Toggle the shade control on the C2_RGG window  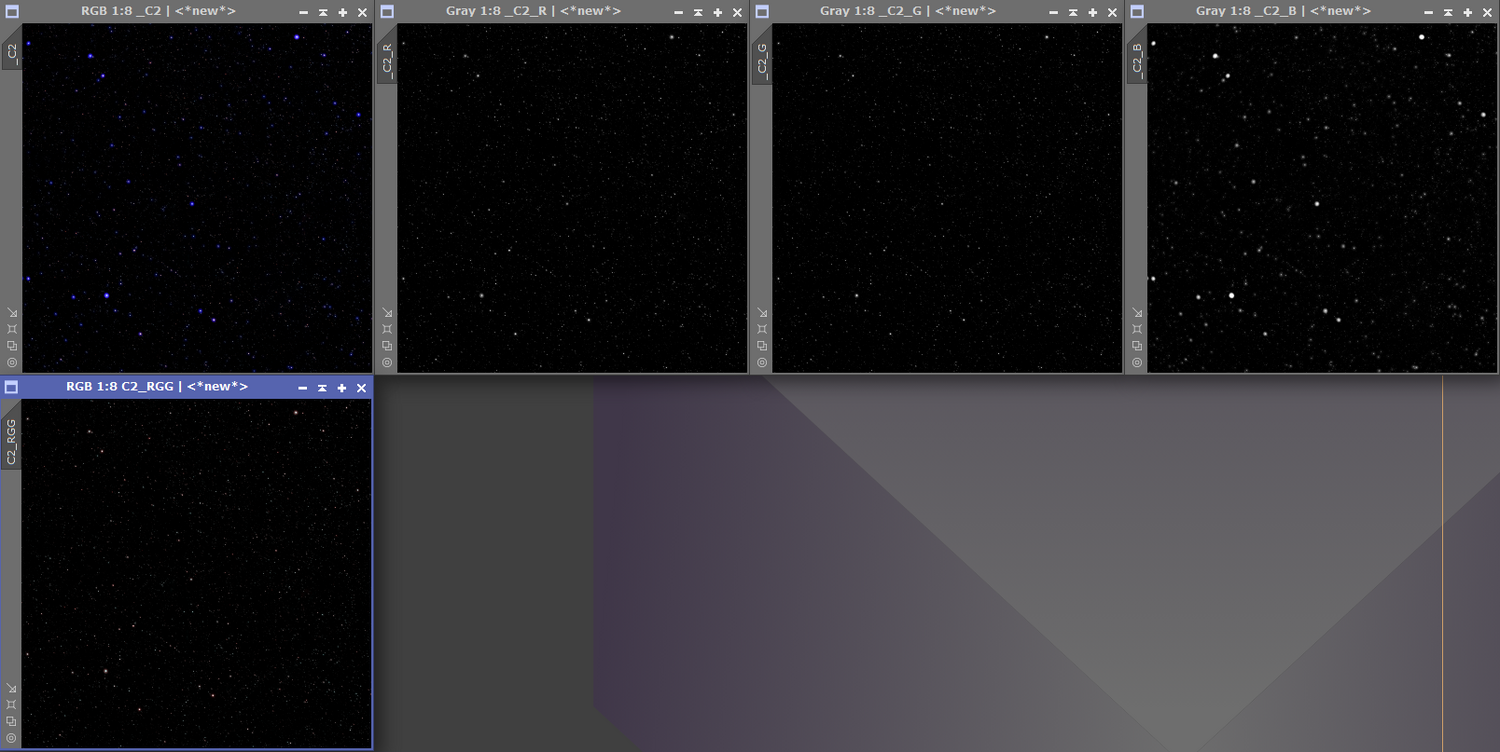click(x=322, y=387)
